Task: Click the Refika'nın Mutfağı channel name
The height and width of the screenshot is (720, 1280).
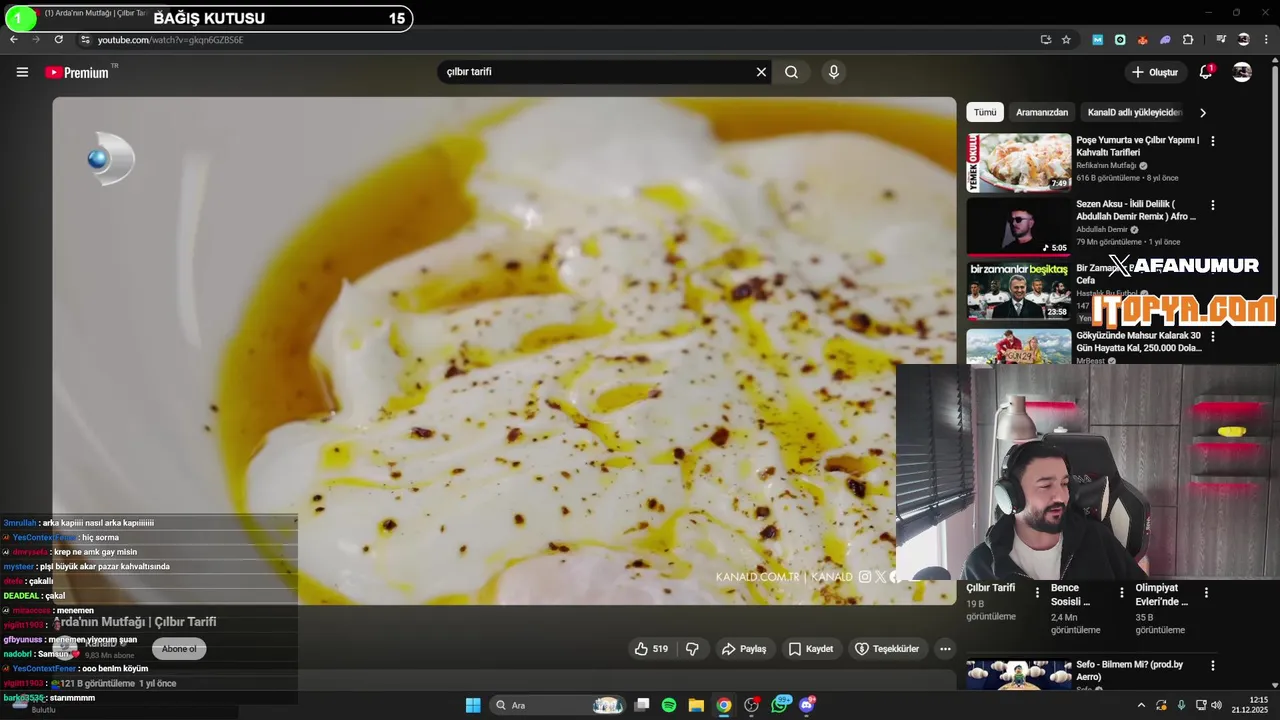Action: (x=1106, y=166)
